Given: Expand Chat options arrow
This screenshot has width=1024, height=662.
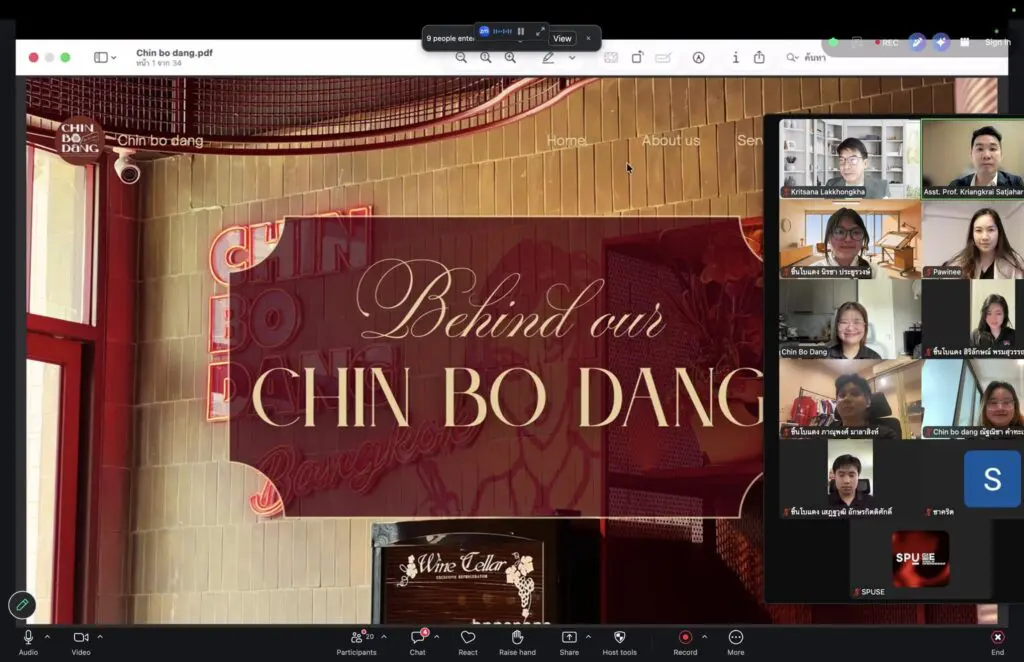Looking at the screenshot, I should [436, 637].
